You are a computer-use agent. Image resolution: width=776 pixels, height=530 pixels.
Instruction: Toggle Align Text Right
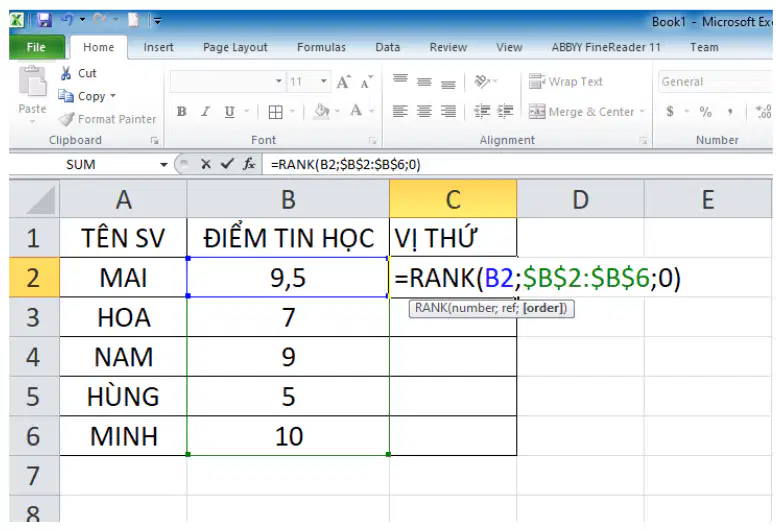click(x=448, y=112)
